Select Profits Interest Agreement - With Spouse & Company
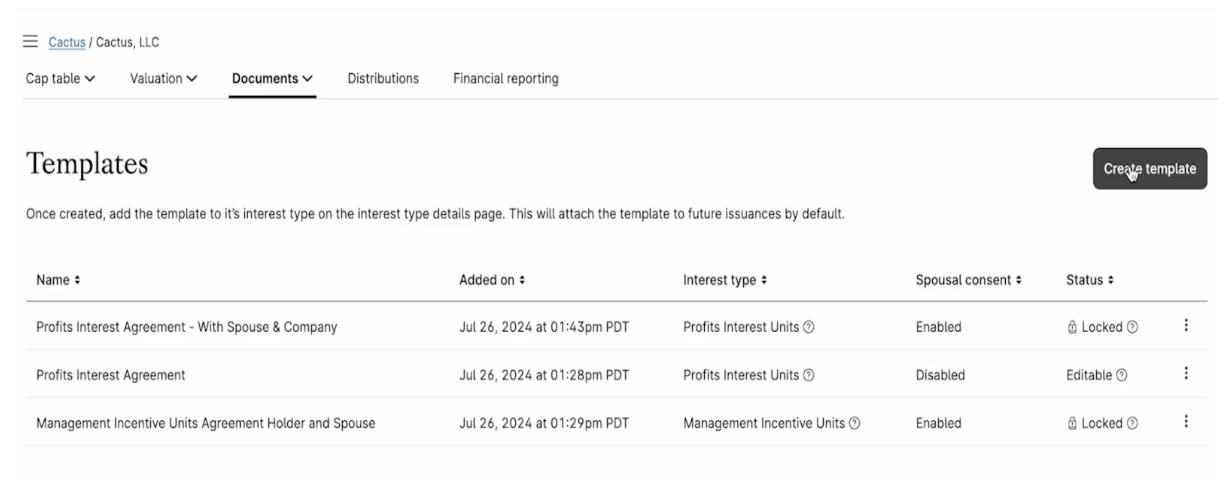 186,327
